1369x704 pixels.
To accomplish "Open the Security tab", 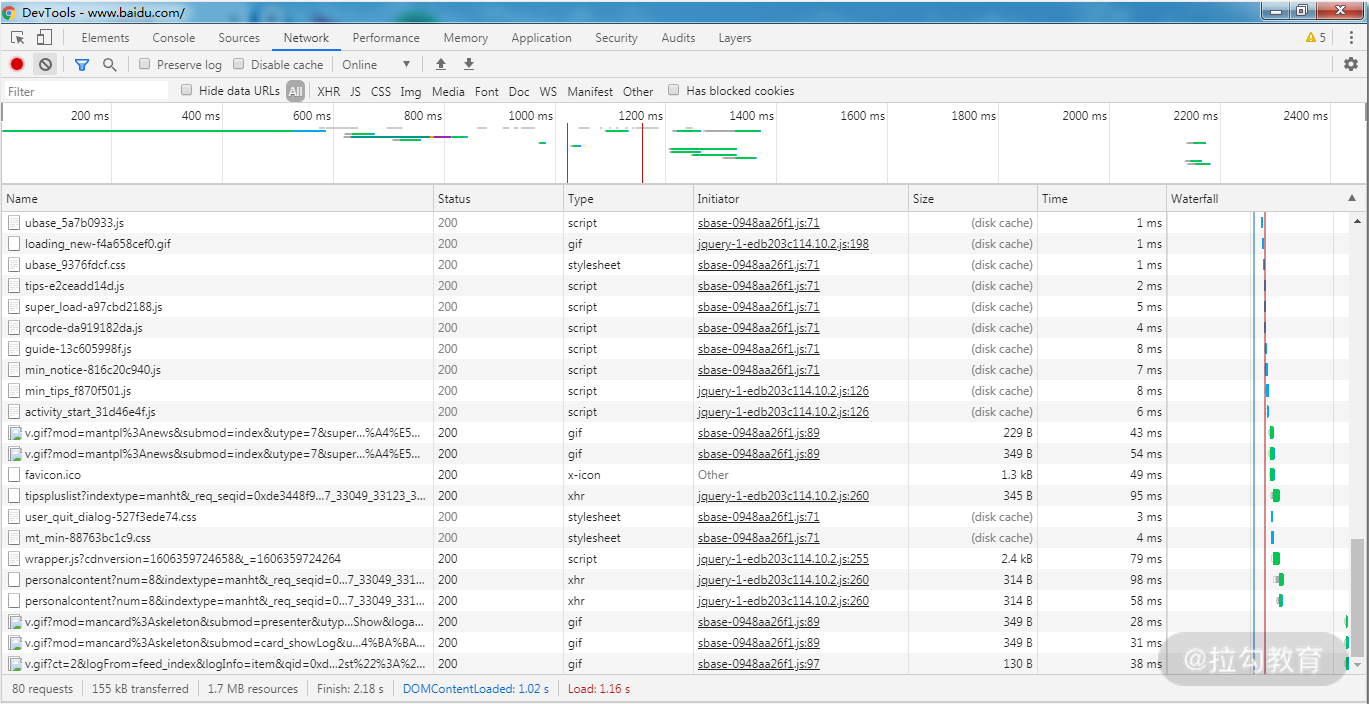I will pyautogui.click(x=616, y=38).
